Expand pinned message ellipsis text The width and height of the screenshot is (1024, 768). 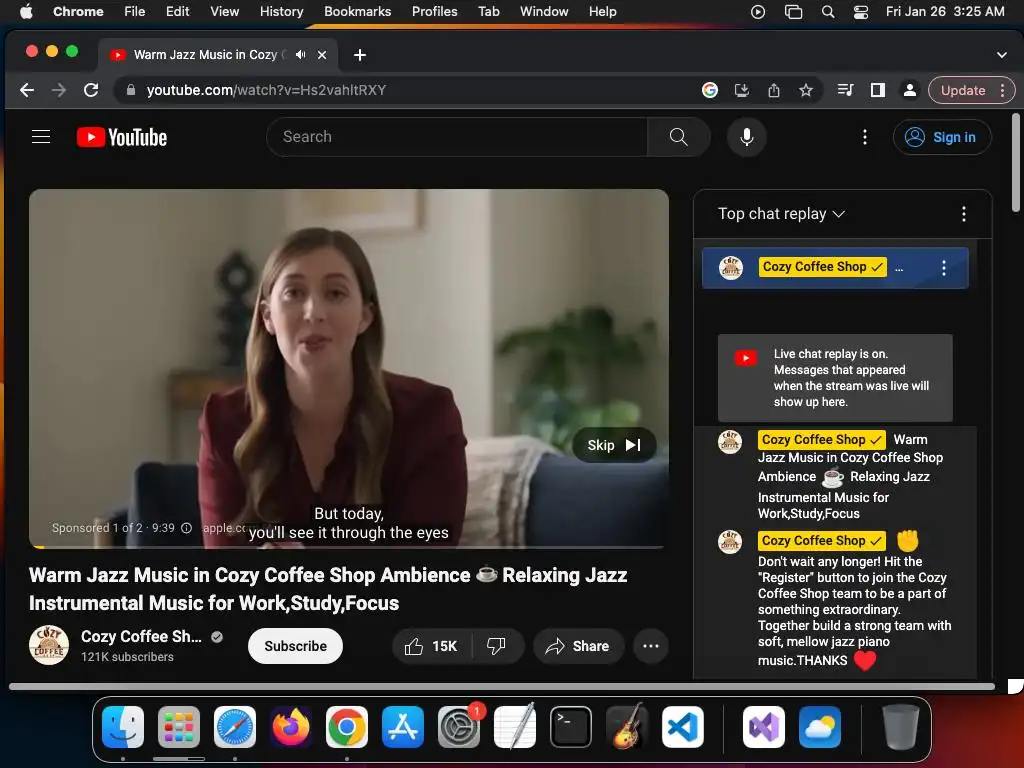(x=899, y=268)
